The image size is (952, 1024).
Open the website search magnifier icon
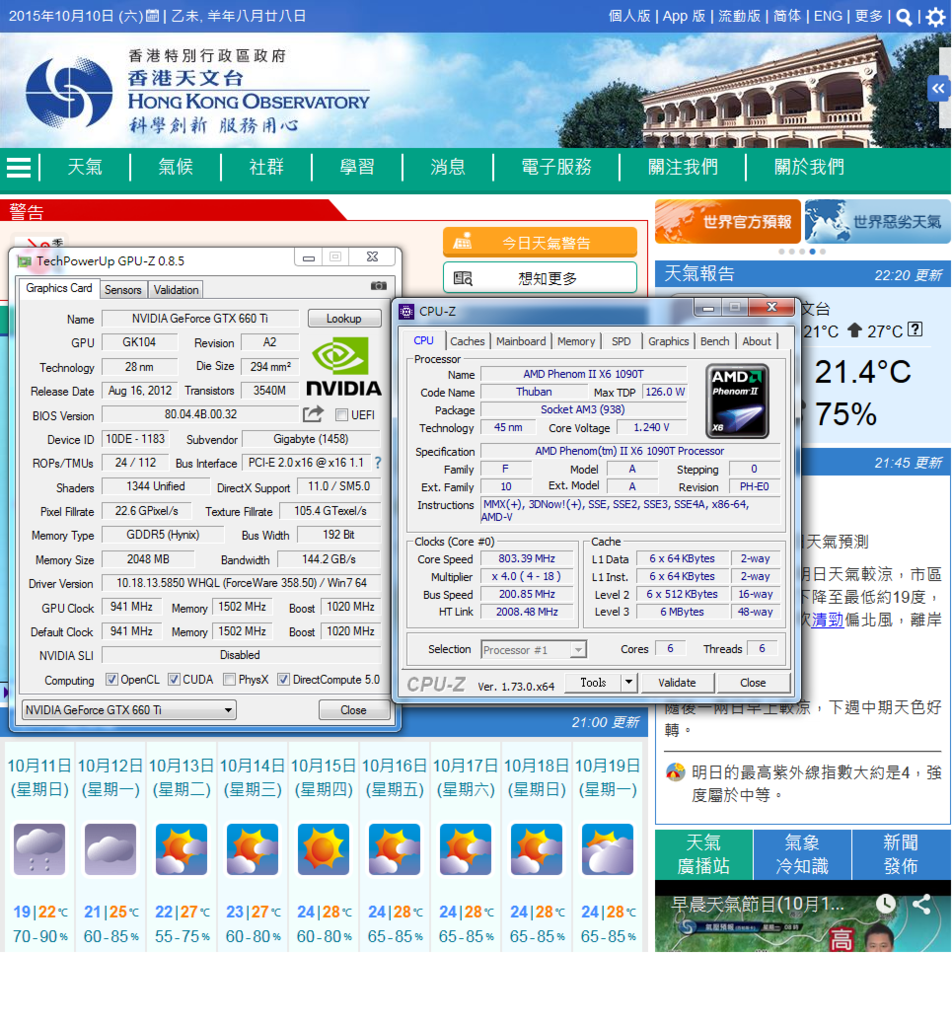tap(904, 16)
